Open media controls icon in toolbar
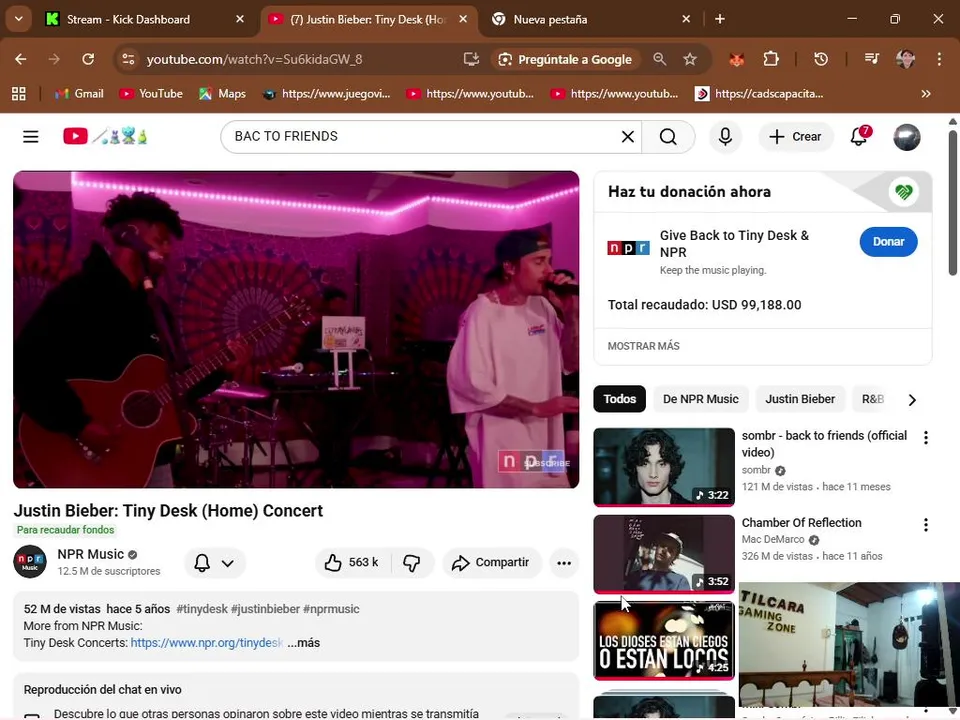This screenshot has height=720, width=960. tap(872, 59)
